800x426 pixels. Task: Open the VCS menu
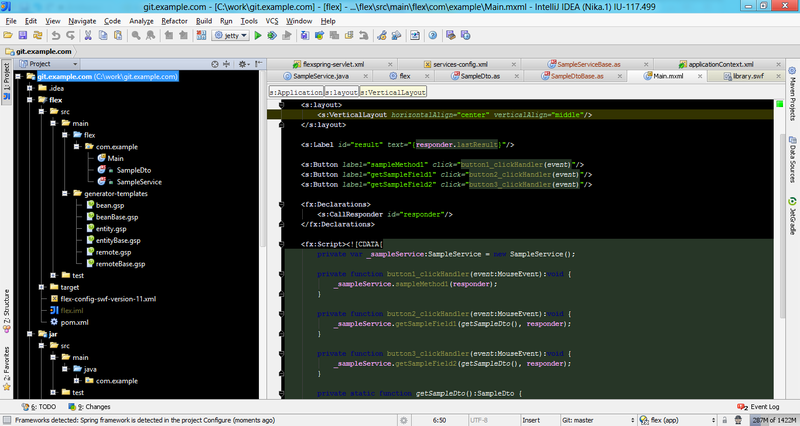[x=272, y=21]
